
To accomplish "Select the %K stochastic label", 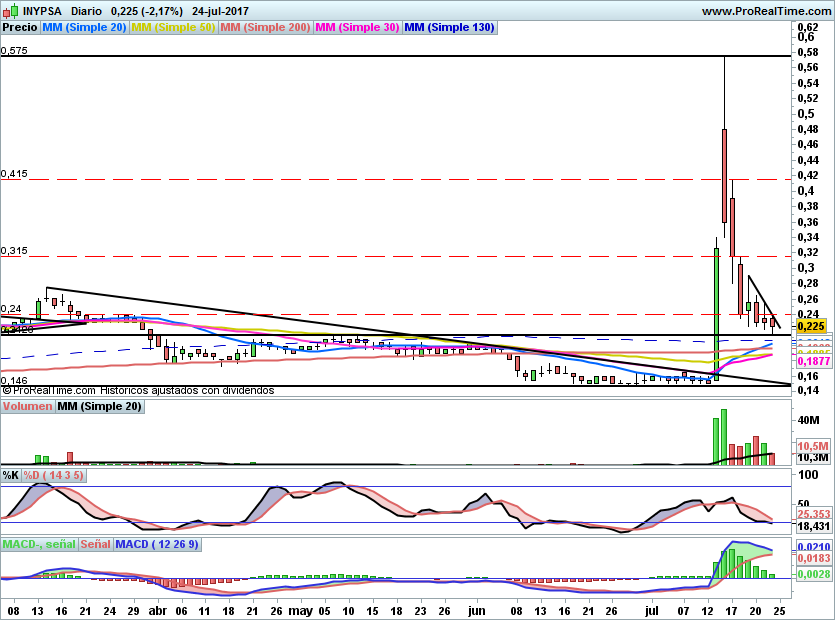I will 11,475.
